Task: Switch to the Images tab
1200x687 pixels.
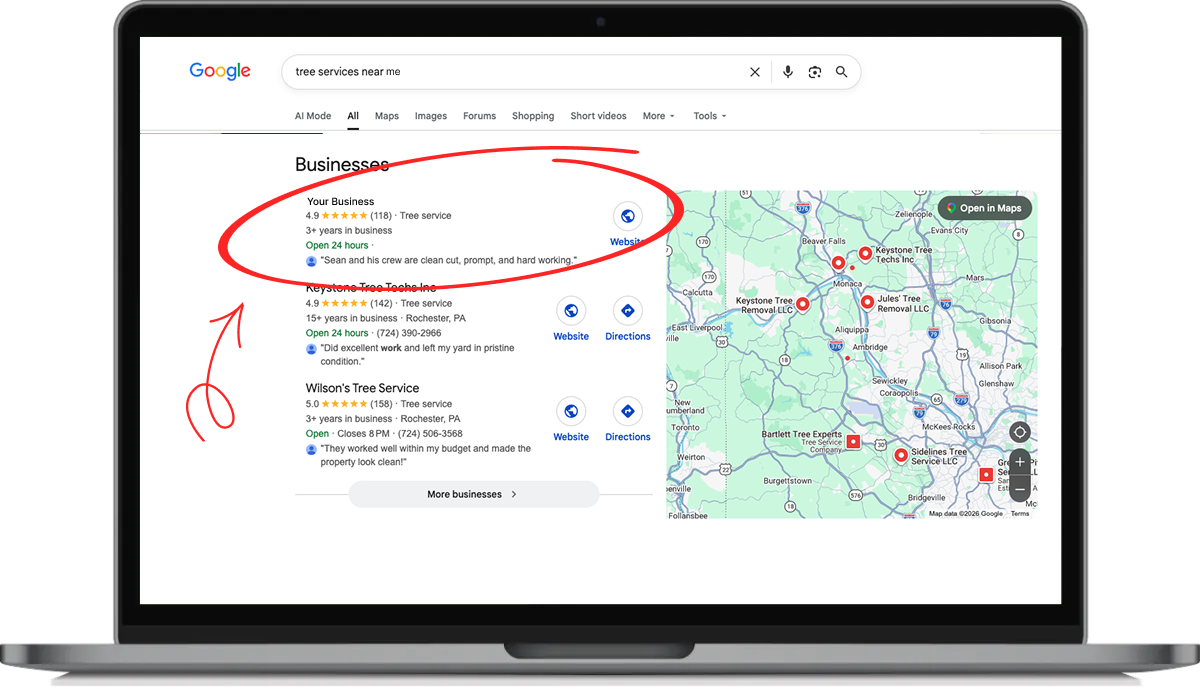Action: (431, 116)
